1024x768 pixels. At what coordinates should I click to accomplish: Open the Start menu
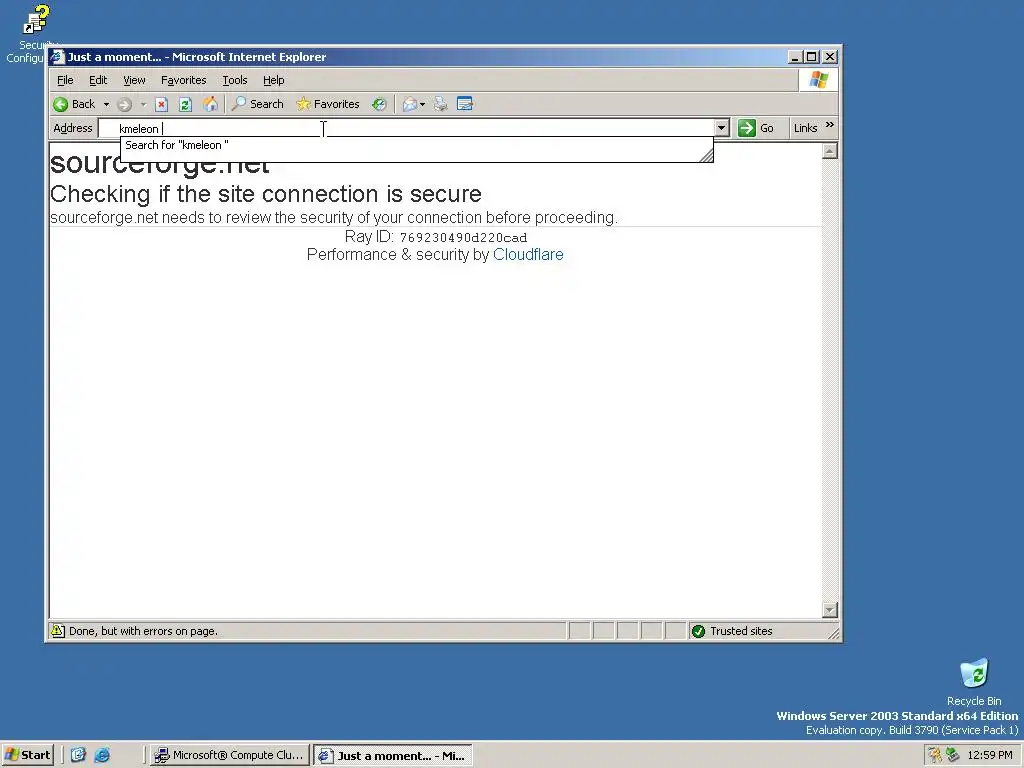[x=27, y=755]
